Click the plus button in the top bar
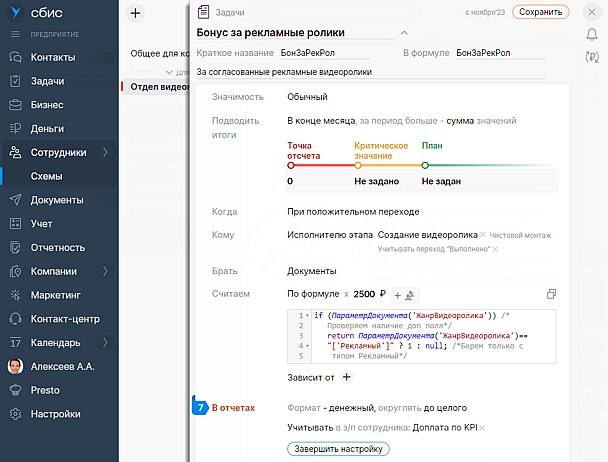The height and width of the screenshot is (462, 608). (x=136, y=13)
